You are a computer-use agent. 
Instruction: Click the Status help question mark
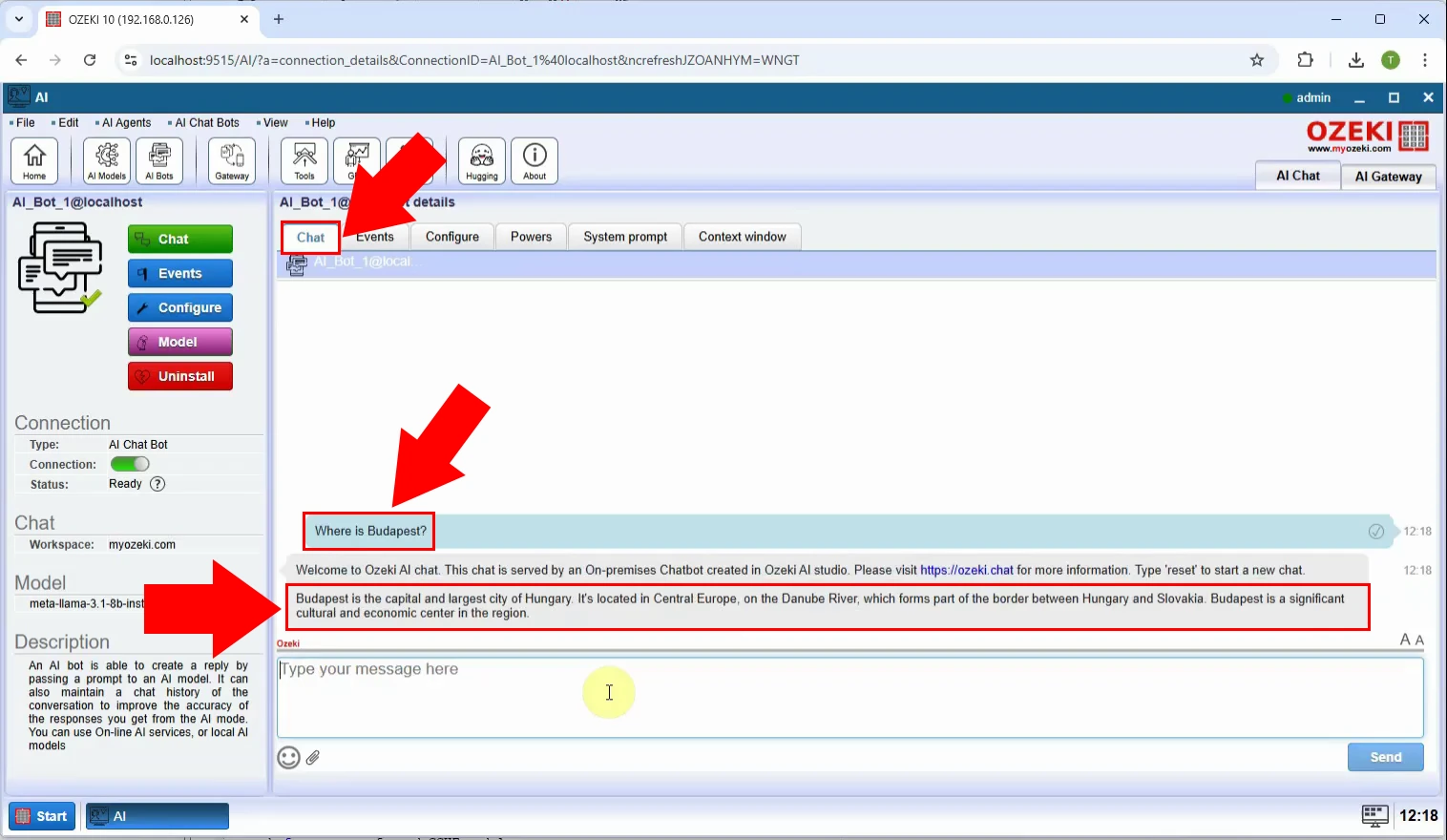click(158, 484)
